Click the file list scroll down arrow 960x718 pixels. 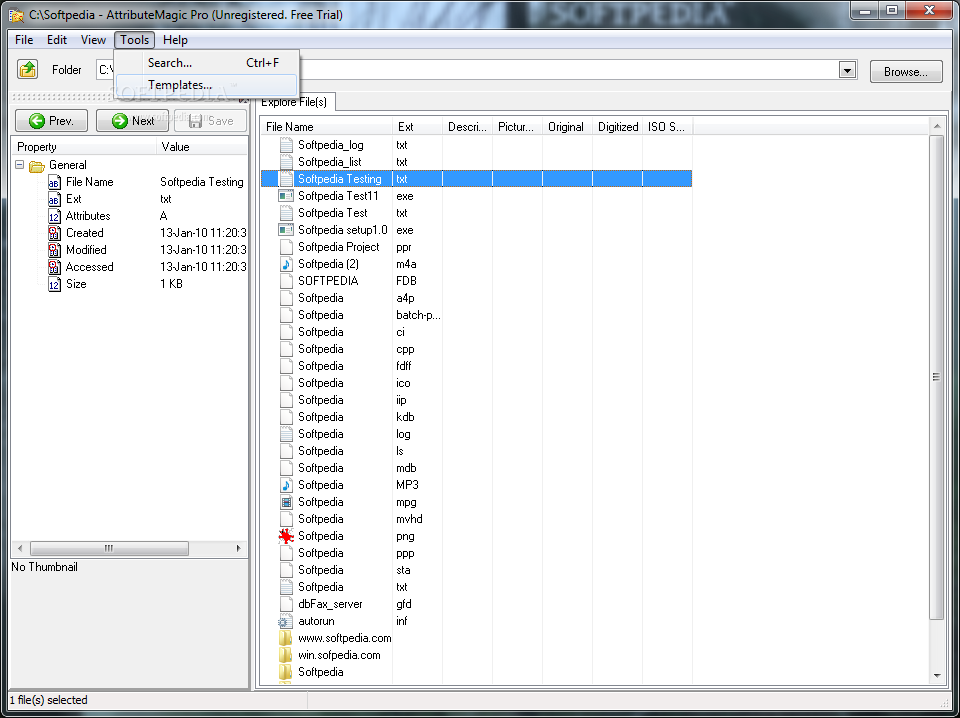tap(937, 676)
